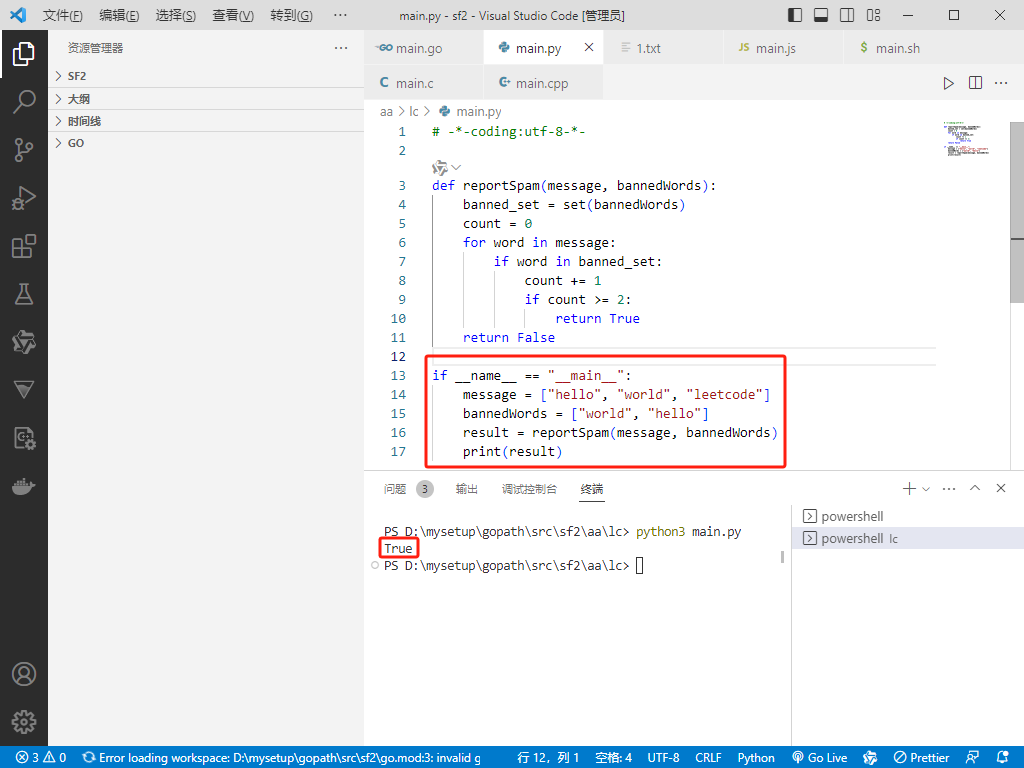Image resolution: width=1024 pixels, height=768 pixels.
Task: Toggle the bottom panel layout button
Action: tap(821, 15)
